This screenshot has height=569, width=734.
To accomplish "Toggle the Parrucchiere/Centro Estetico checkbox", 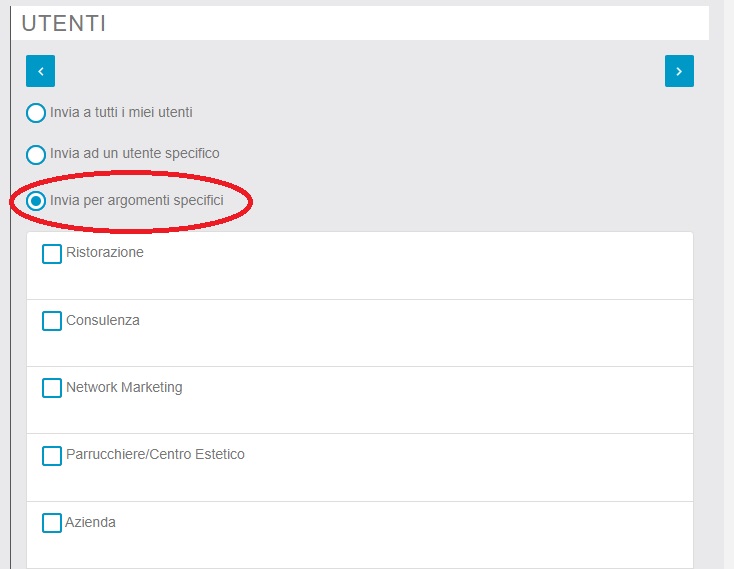I will pos(52,455).
